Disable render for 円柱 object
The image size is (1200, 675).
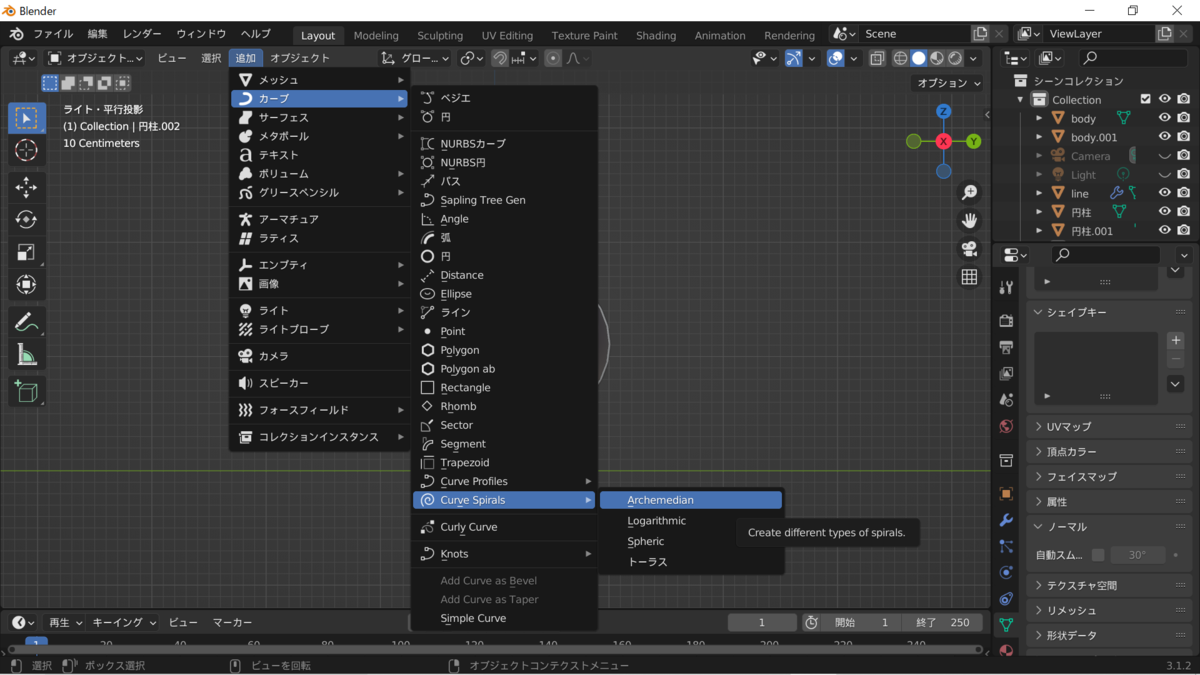1184,212
